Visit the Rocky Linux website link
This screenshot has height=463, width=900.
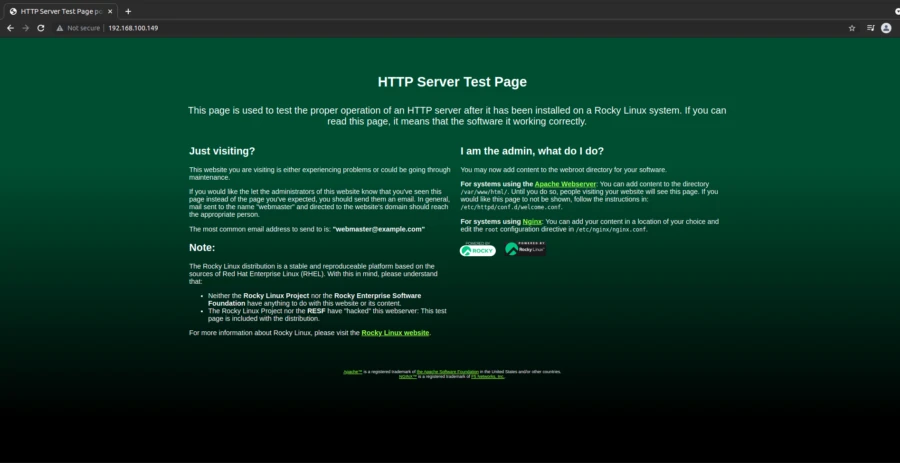click(395, 332)
